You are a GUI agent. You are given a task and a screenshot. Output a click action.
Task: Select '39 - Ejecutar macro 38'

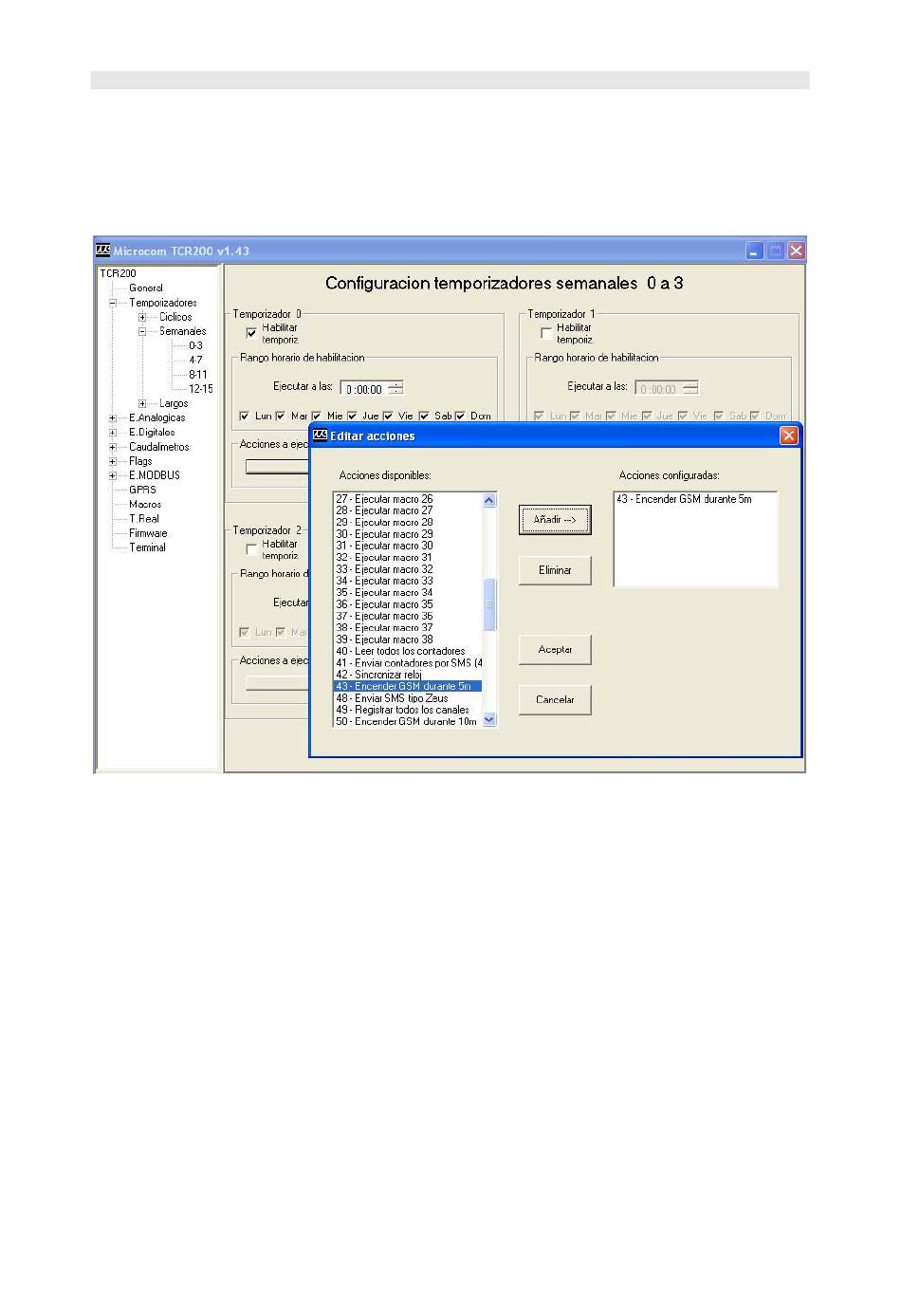[384, 639]
